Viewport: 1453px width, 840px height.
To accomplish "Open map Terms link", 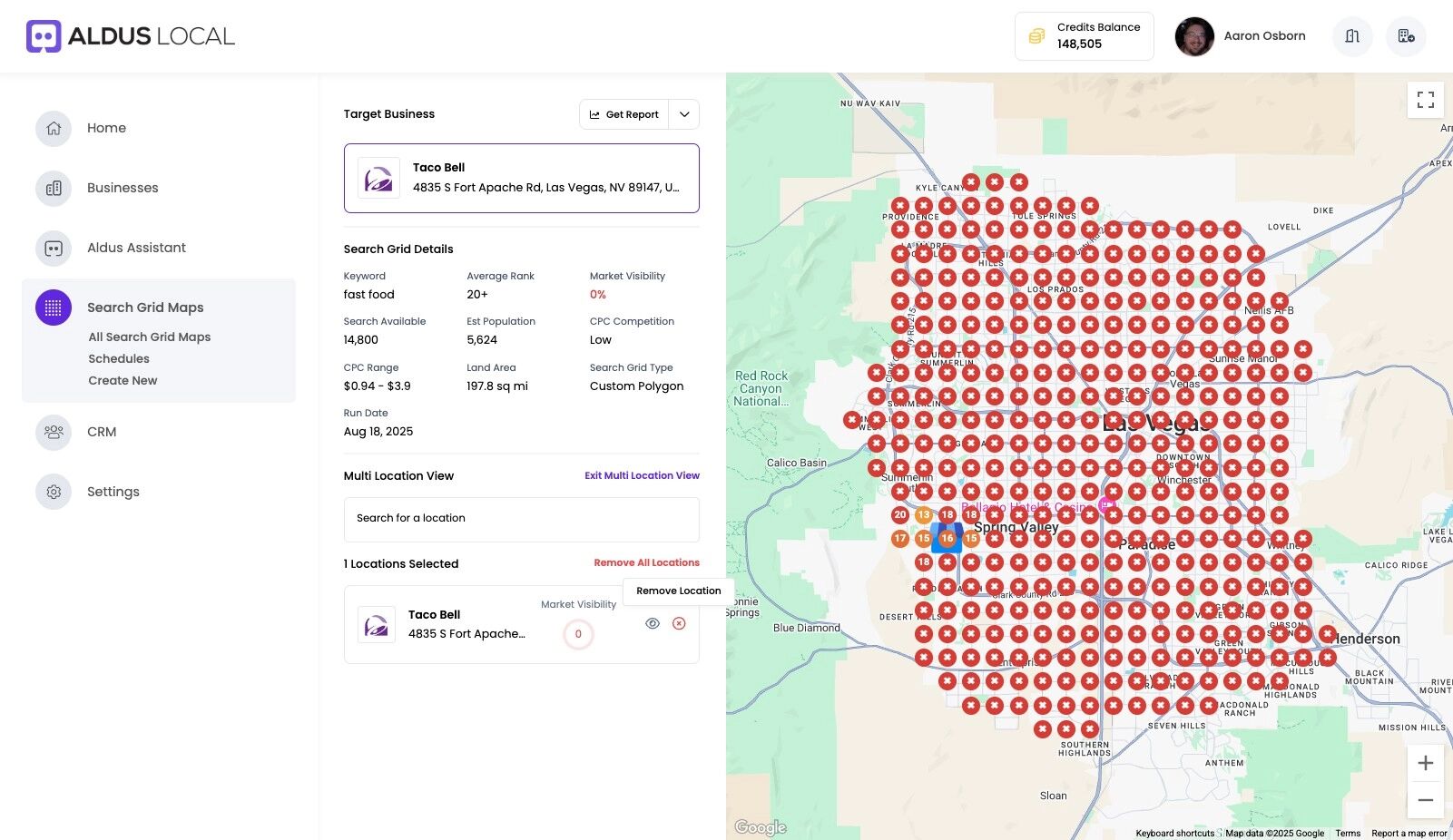I will tap(1348, 833).
